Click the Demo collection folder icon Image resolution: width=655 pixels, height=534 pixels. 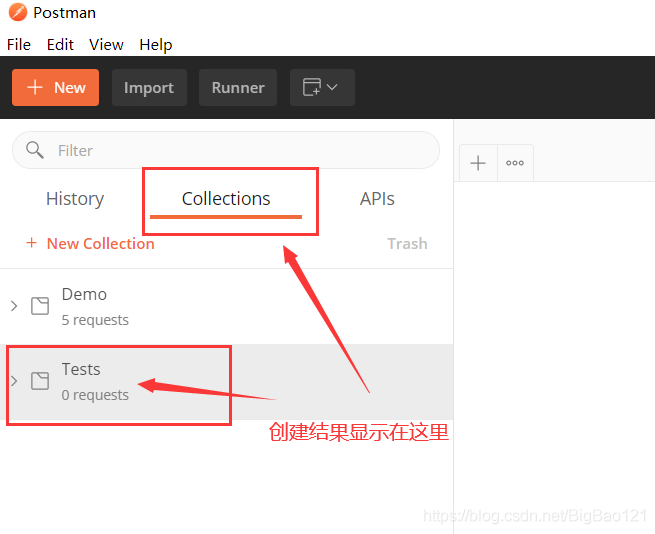coord(40,306)
